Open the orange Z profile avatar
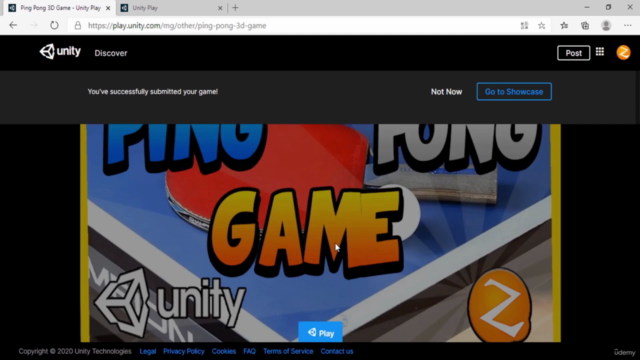The height and width of the screenshot is (360, 640). click(x=623, y=53)
